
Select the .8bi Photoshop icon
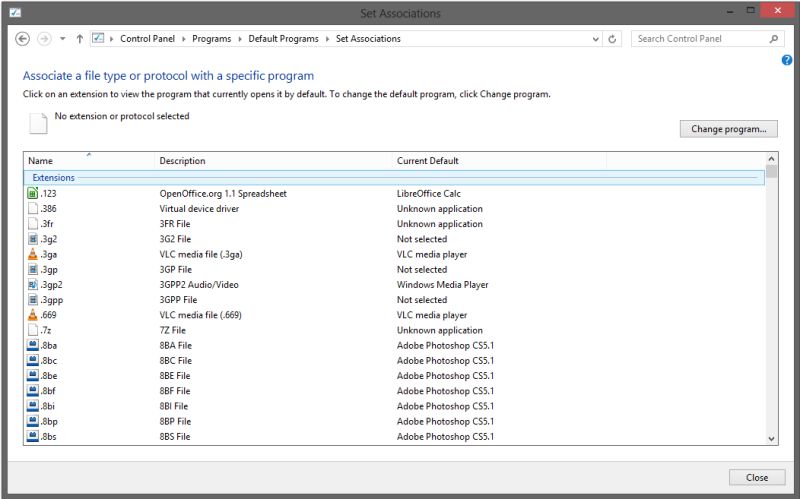click(x=33, y=406)
